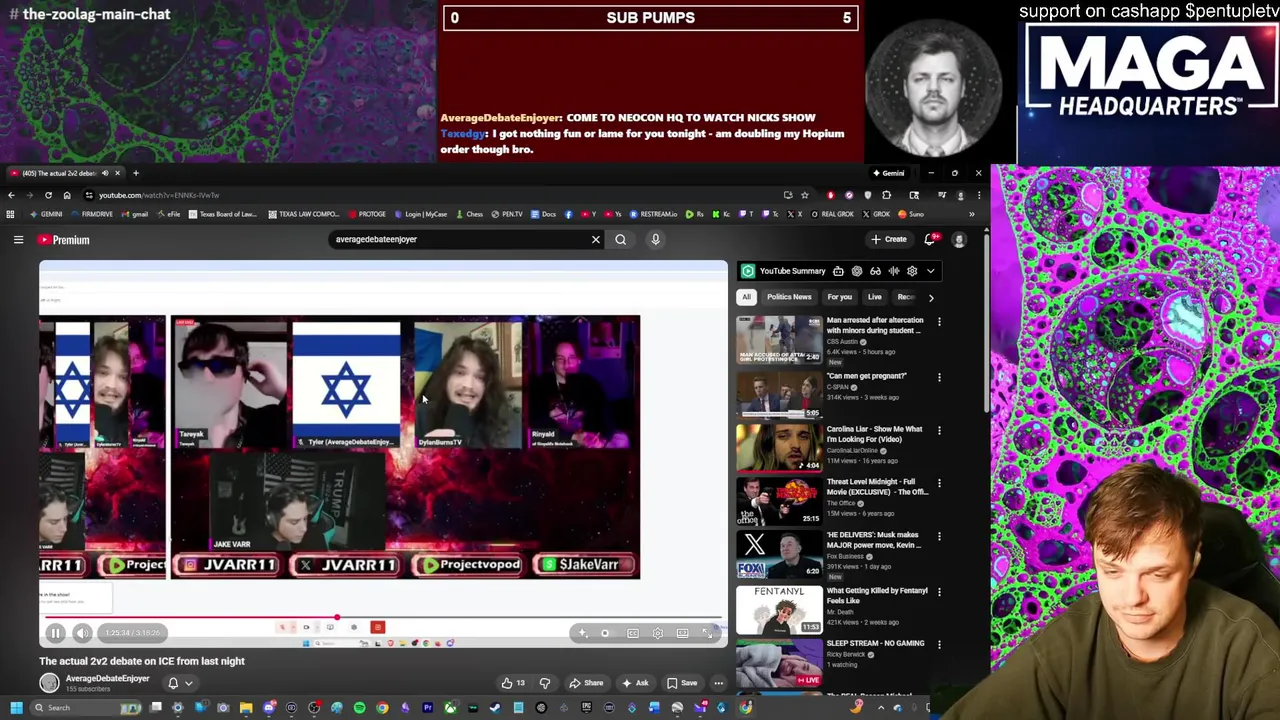The image size is (1280, 720).
Task: Open the YouTube hamburger guide menu
Action: tap(18, 240)
